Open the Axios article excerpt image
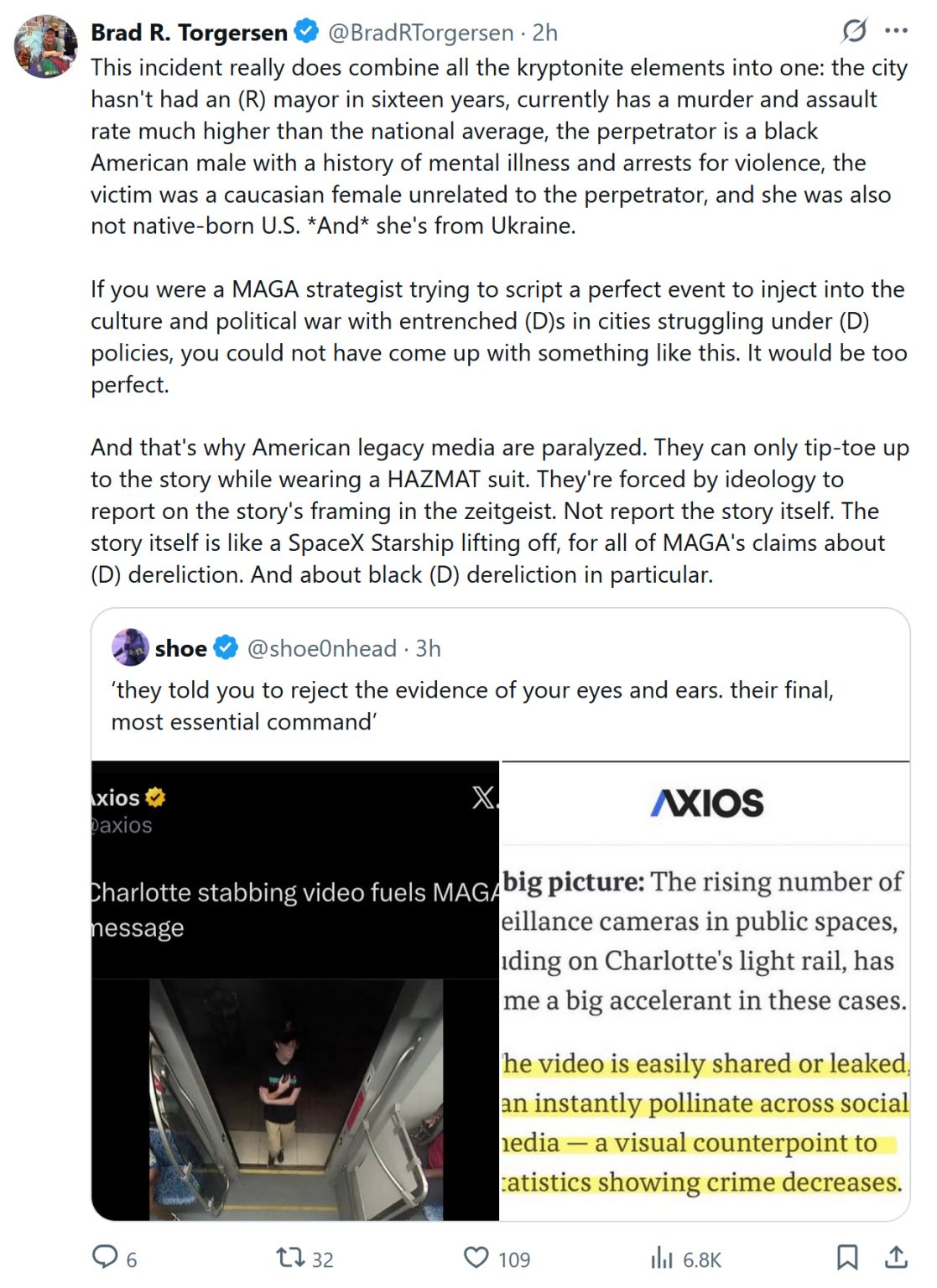Screen dimensions: 937x1288 (705, 990)
